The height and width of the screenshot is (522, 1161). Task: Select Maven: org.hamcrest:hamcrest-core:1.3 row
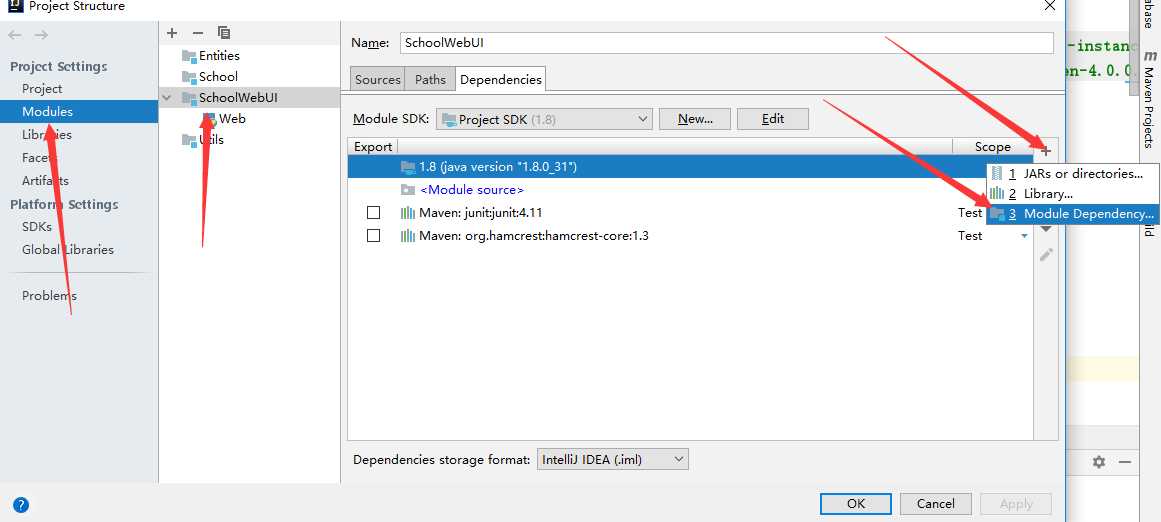pyautogui.click(x=690, y=236)
